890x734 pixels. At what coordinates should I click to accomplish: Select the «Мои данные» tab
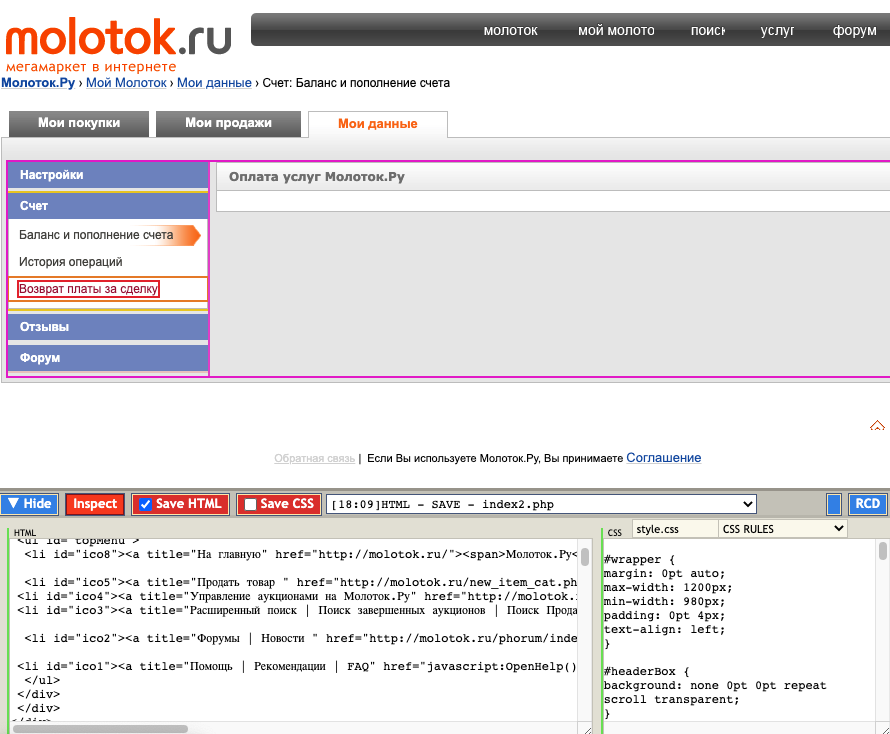[x=377, y=124]
